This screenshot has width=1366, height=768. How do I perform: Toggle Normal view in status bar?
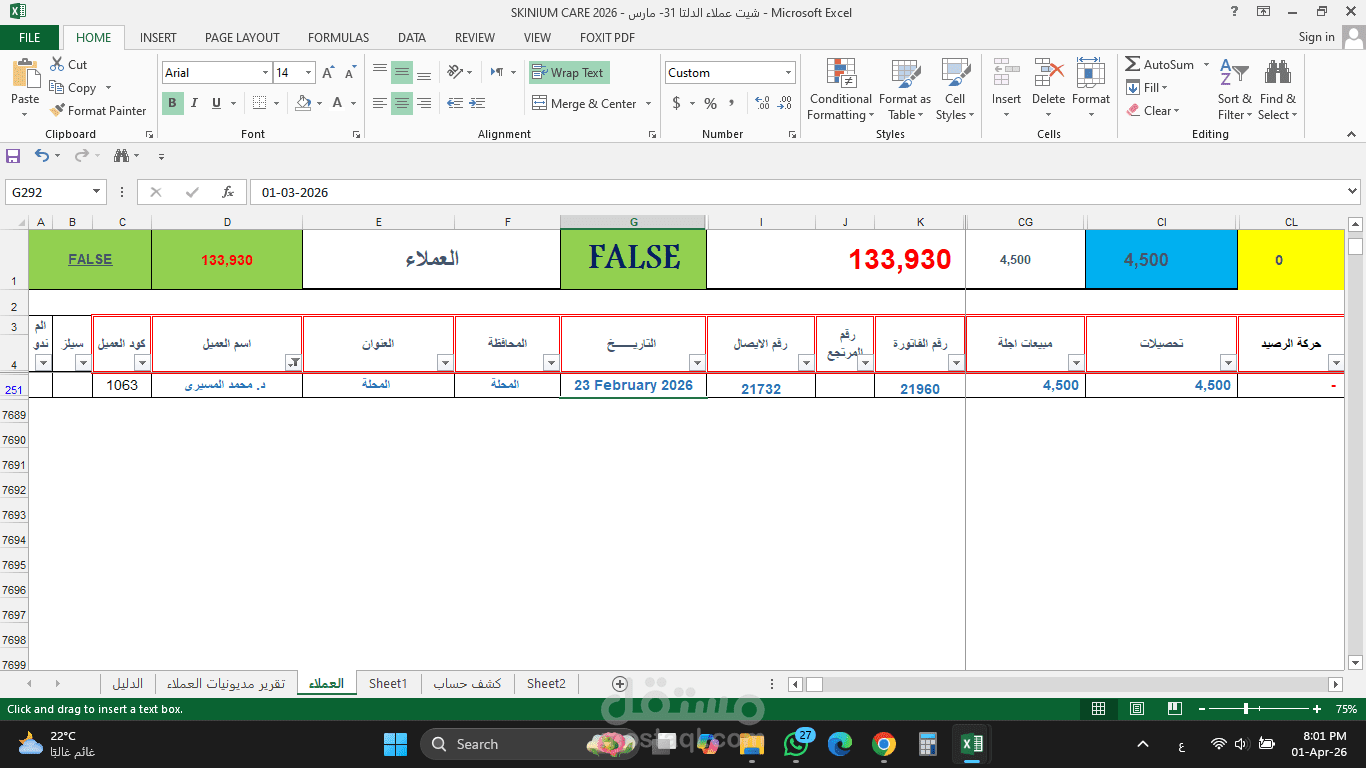[x=1098, y=709]
